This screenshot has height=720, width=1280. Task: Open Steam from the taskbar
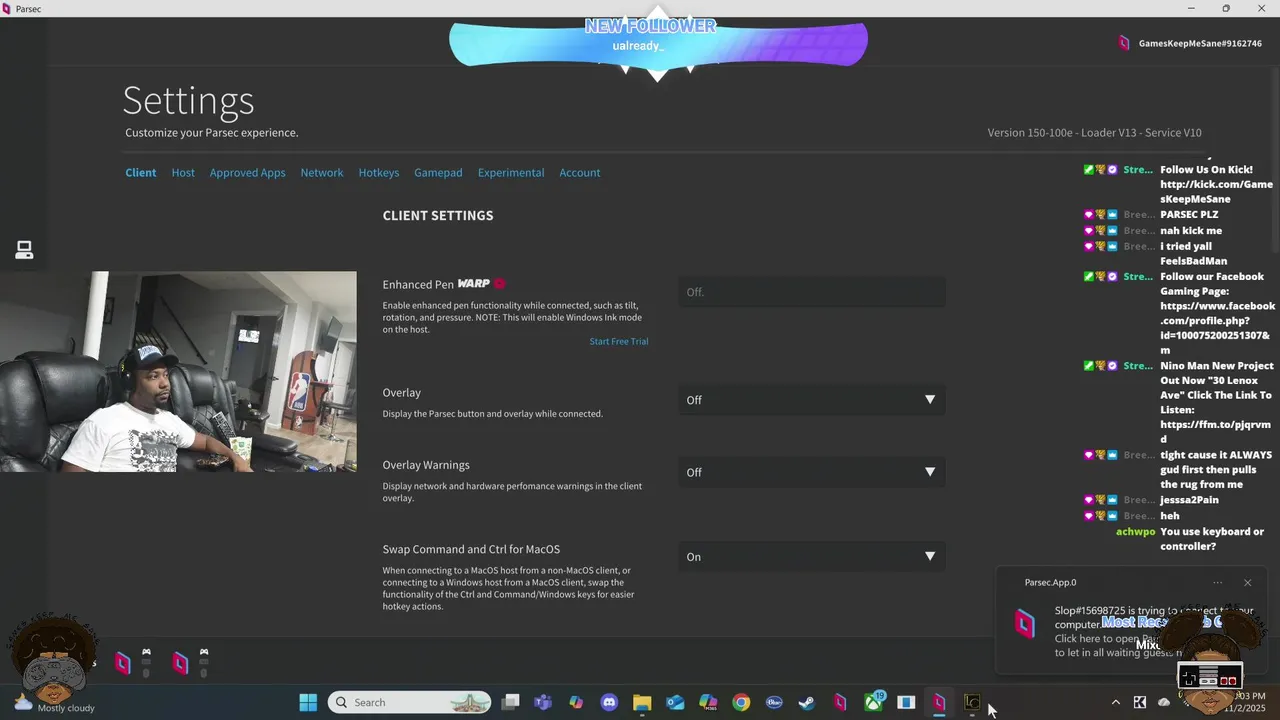click(806, 702)
